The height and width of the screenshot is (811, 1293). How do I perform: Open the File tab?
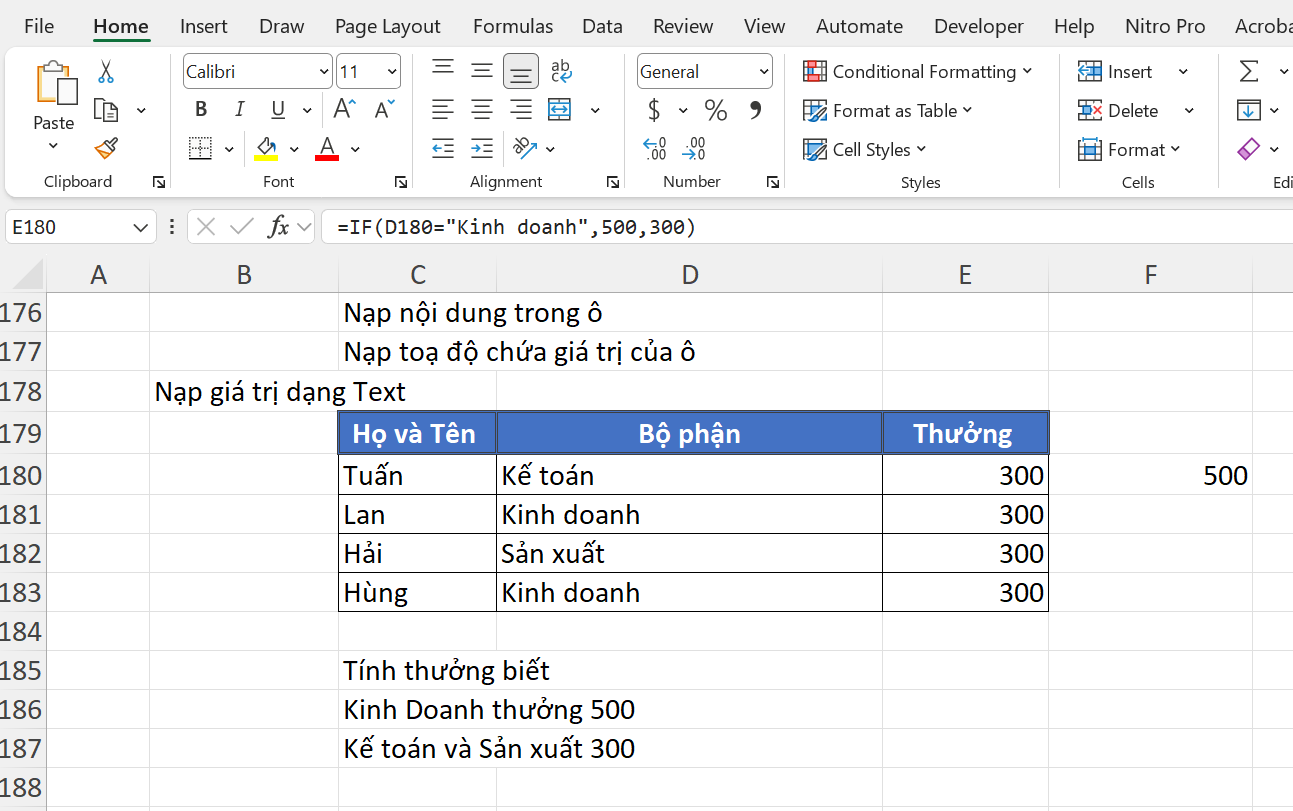point(39,26)
